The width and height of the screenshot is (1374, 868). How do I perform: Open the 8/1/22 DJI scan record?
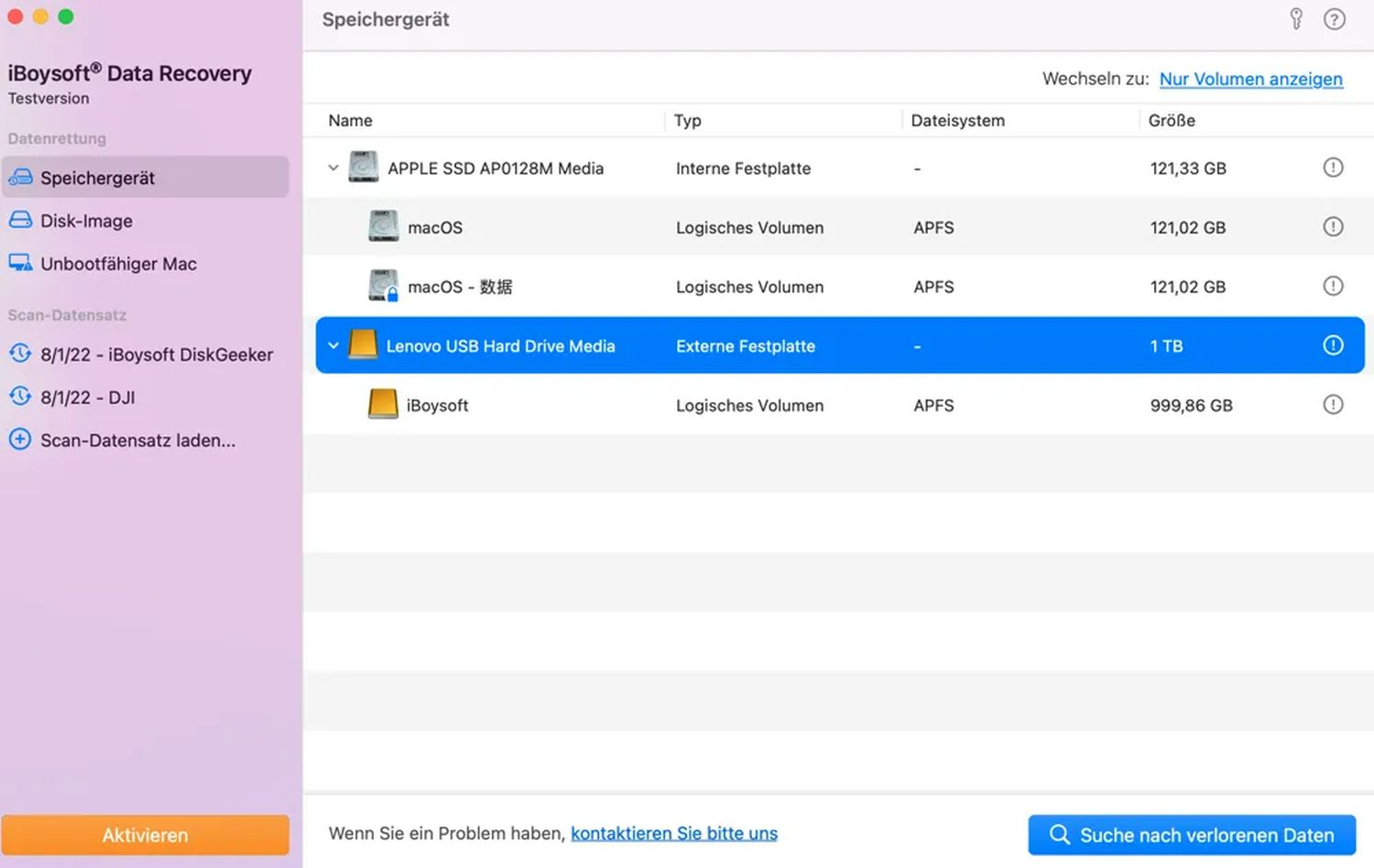click(x=87, y=397)
